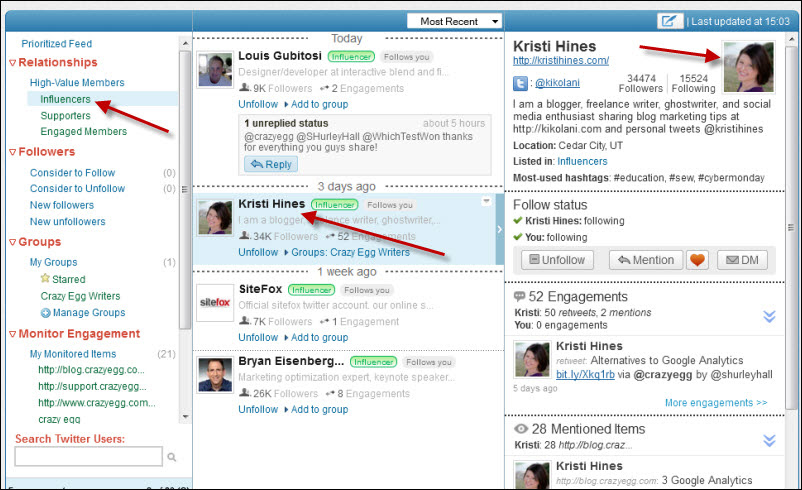802x490 pixels.
Task: Click the plus icon beside Manage Groups
Action: (46, 313)
